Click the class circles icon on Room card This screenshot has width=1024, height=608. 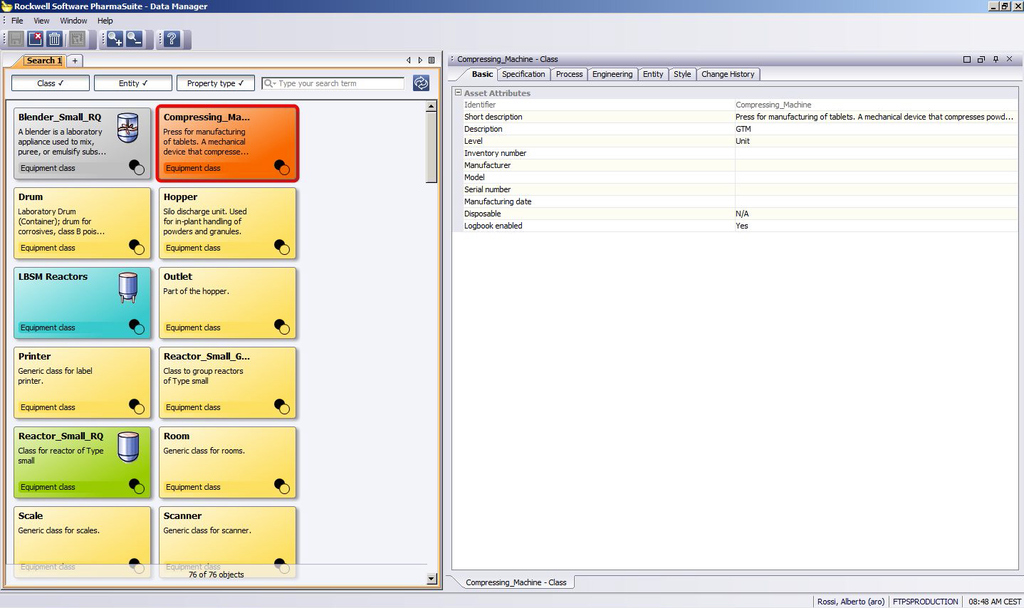[x=282, y=486]
